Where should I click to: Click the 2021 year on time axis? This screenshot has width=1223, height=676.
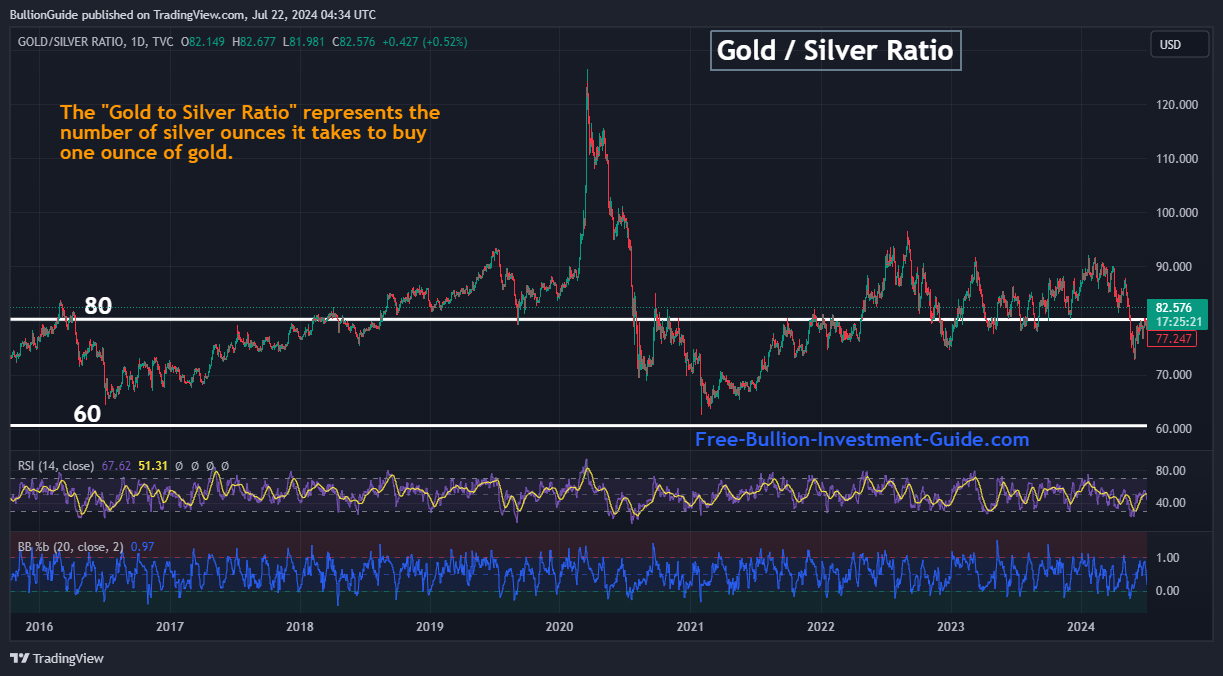[x=690, y=627]
